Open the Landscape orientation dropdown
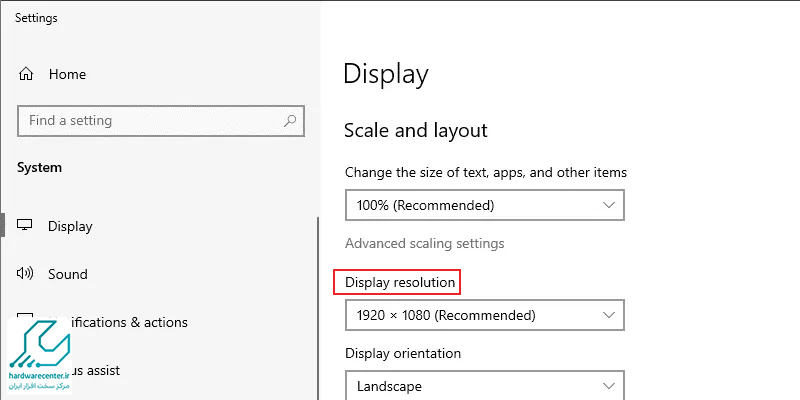This screenshot has height=400, width=800. (484, 386)
